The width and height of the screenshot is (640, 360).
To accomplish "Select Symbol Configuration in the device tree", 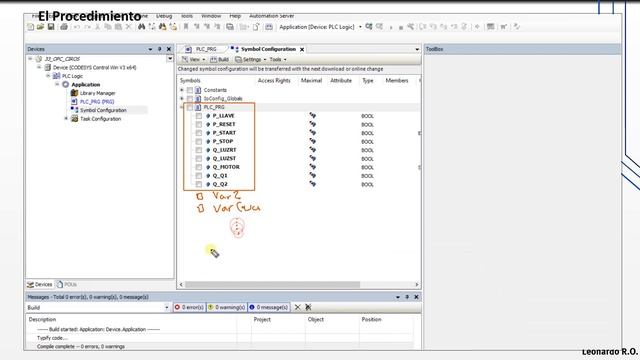I will 103,110.
